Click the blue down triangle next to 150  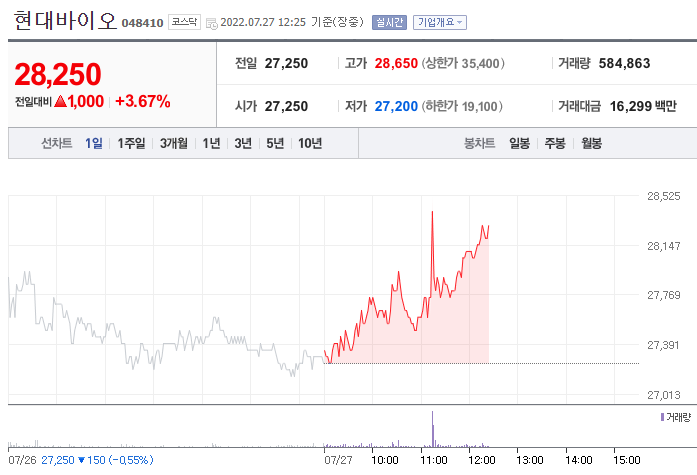pyautogui.click(x=81, y=460)
